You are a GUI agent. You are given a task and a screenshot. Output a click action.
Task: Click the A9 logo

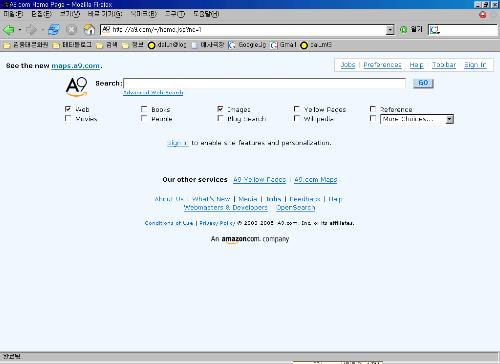(x=77, y=87)
